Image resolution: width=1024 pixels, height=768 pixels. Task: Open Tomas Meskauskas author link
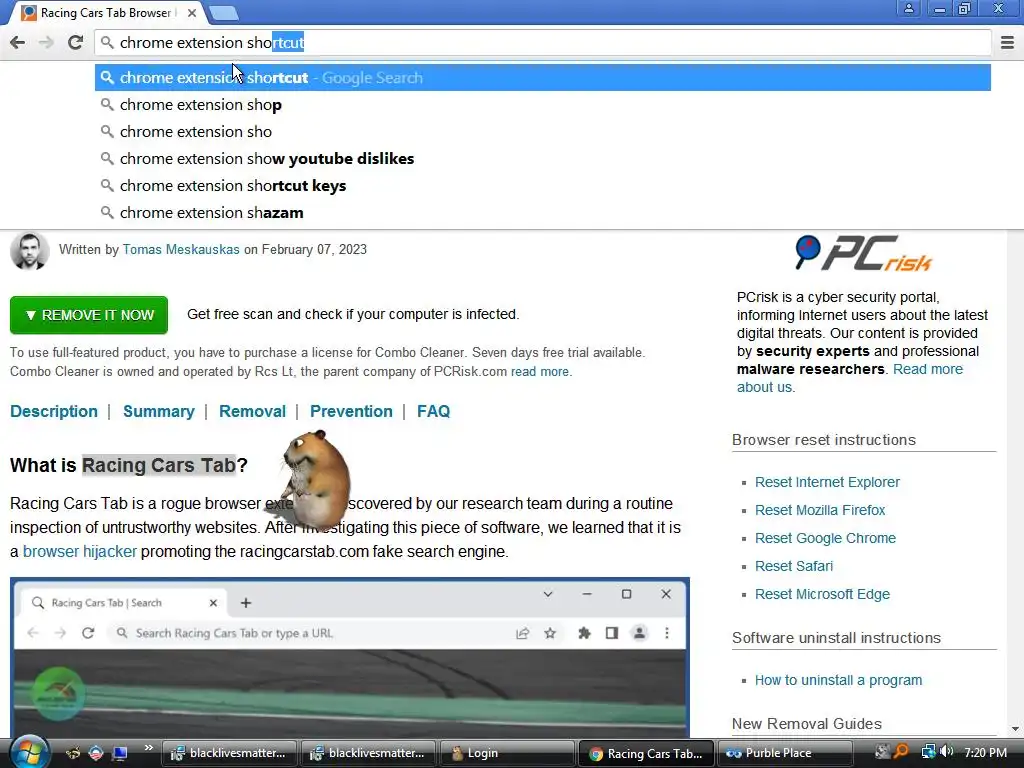pos(181,249)
